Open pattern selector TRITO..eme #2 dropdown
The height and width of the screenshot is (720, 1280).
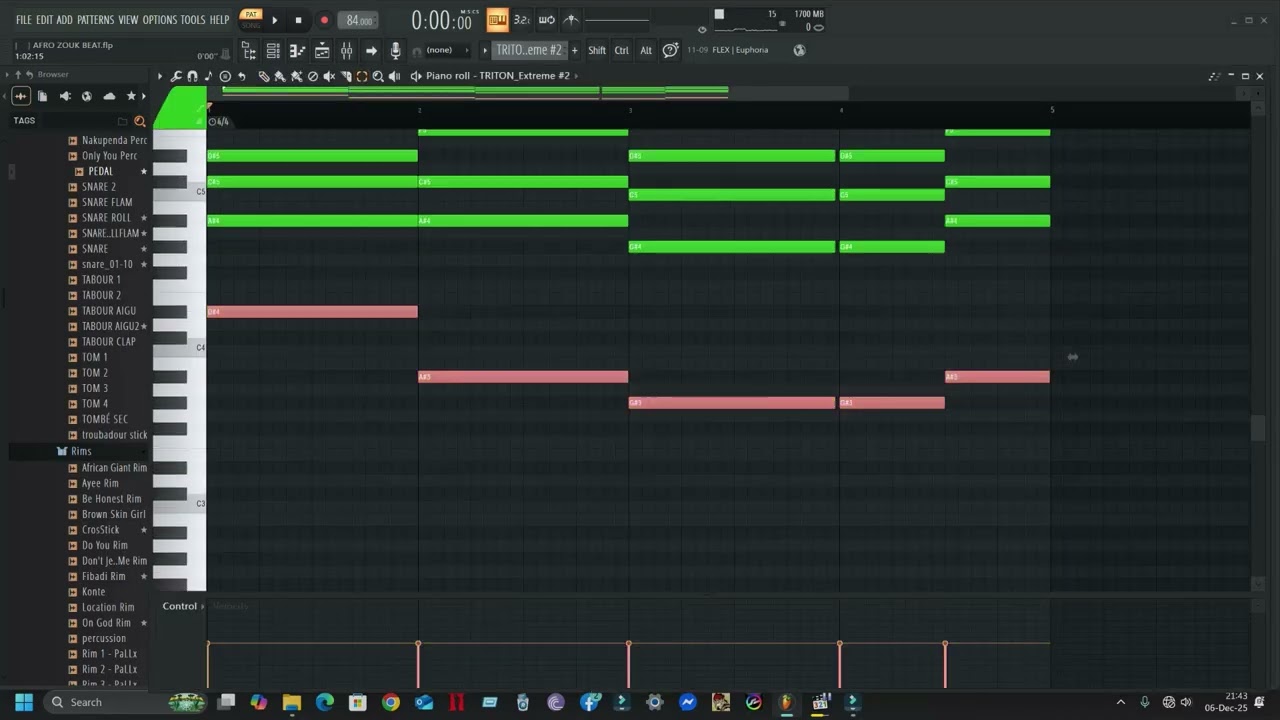[x=530, y=50]
